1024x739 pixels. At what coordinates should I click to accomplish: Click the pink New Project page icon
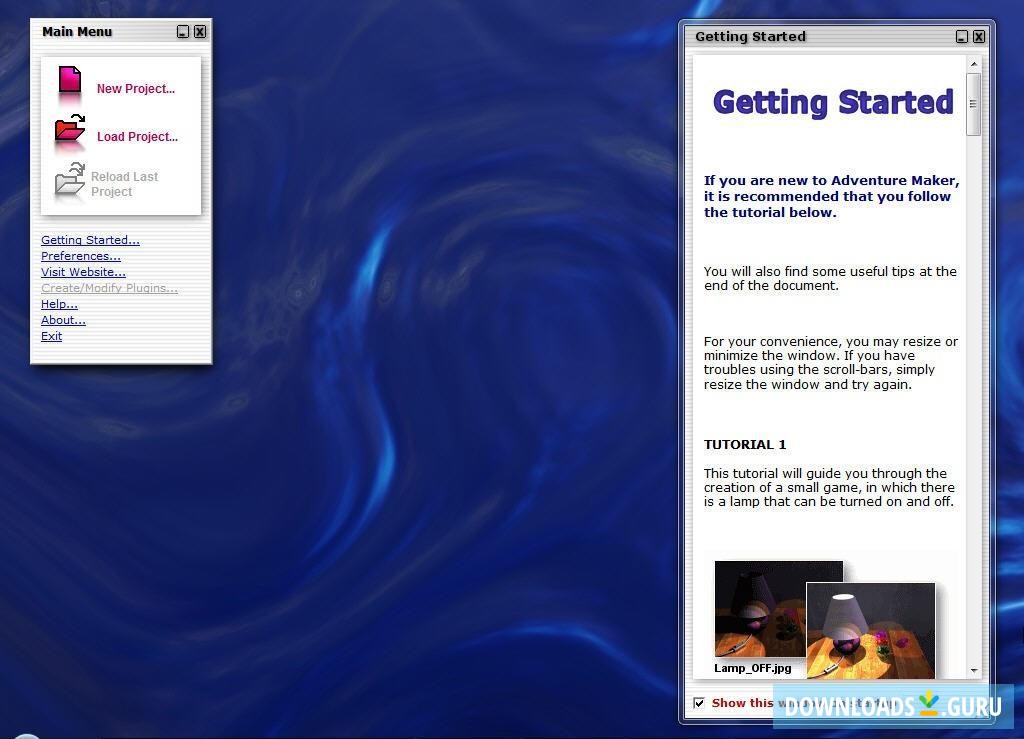tap(70, 81)
